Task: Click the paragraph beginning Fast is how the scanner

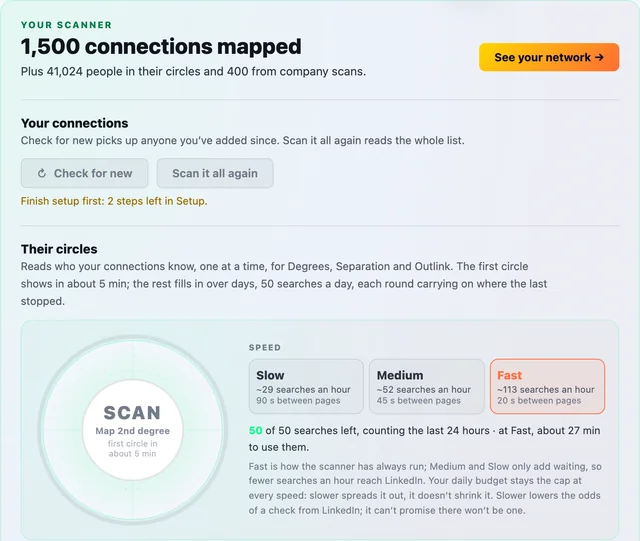Action: (424, 488)
